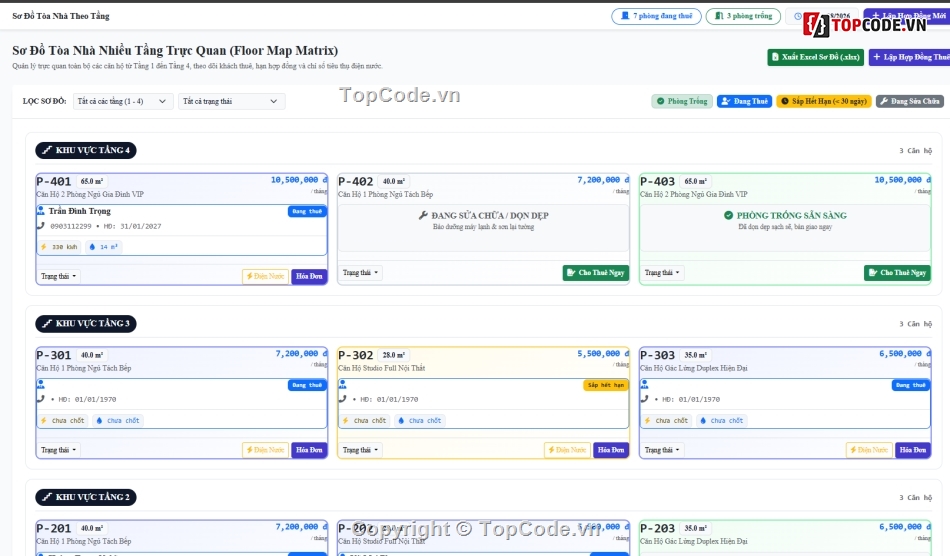The image size is (950, 556).
Task: Click 'Điện Nước' button on P-303 card
Action: tap(869, 450)
